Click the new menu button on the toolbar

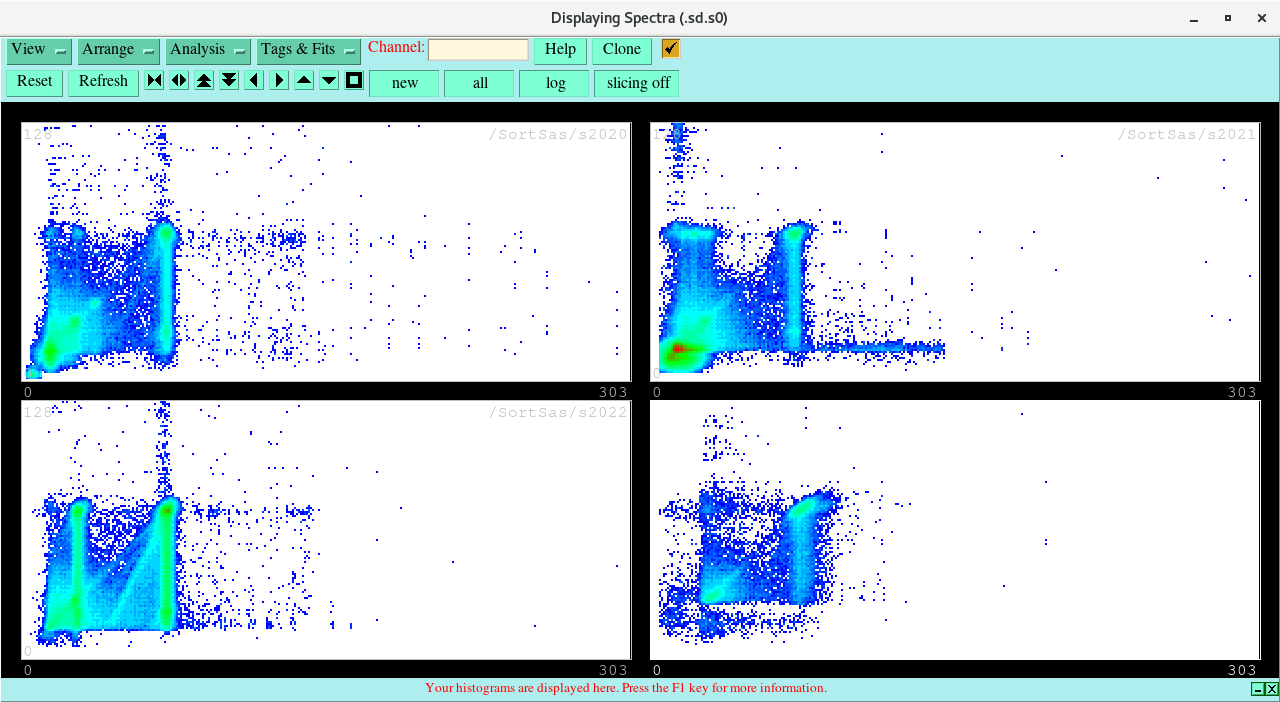(x=404, y=83)
